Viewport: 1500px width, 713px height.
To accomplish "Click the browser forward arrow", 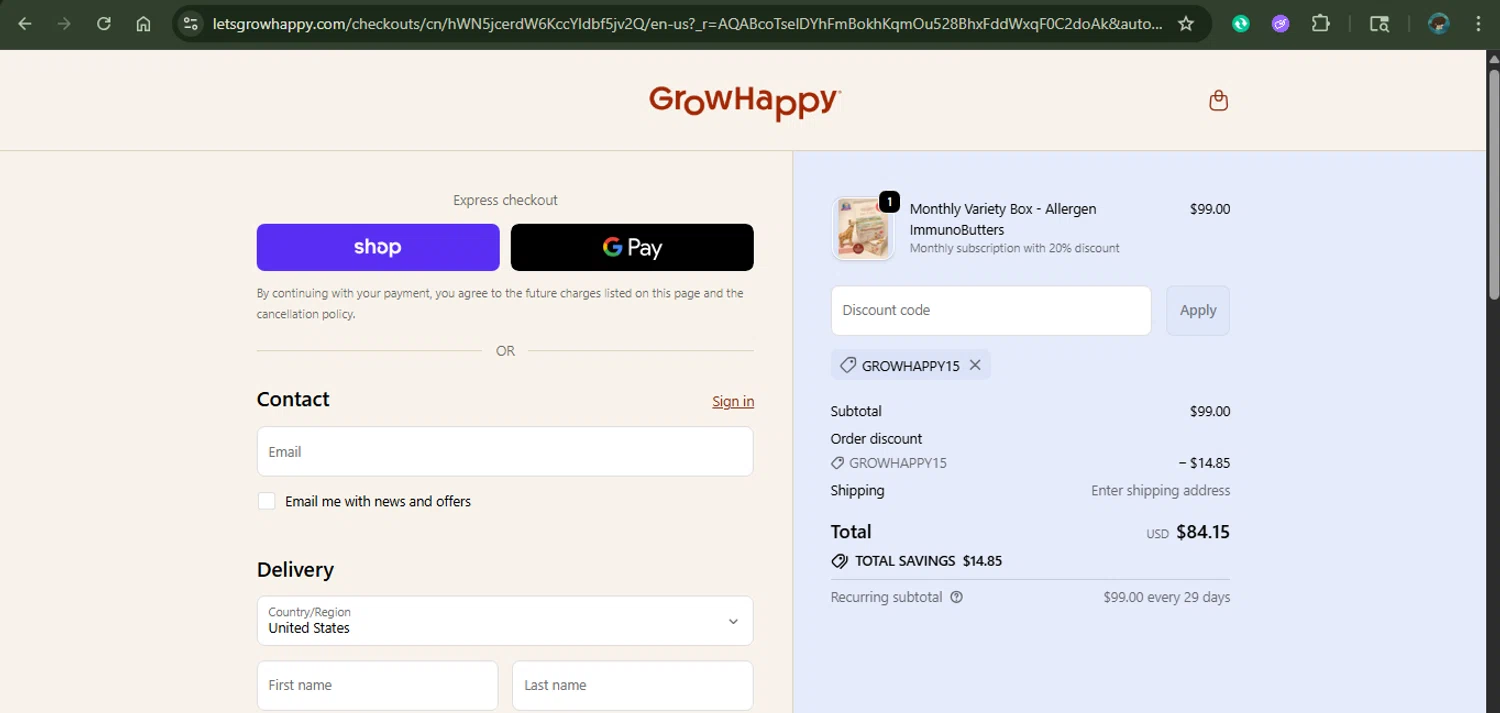I will pos(64,24).
